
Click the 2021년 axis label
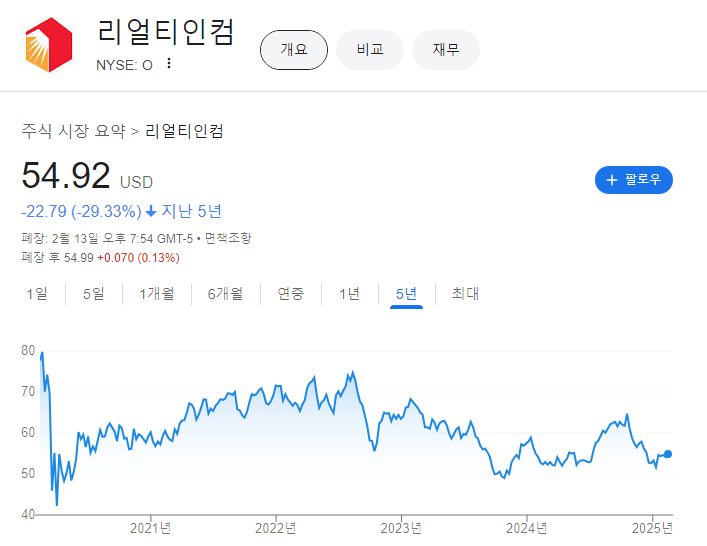pos(151,528)
